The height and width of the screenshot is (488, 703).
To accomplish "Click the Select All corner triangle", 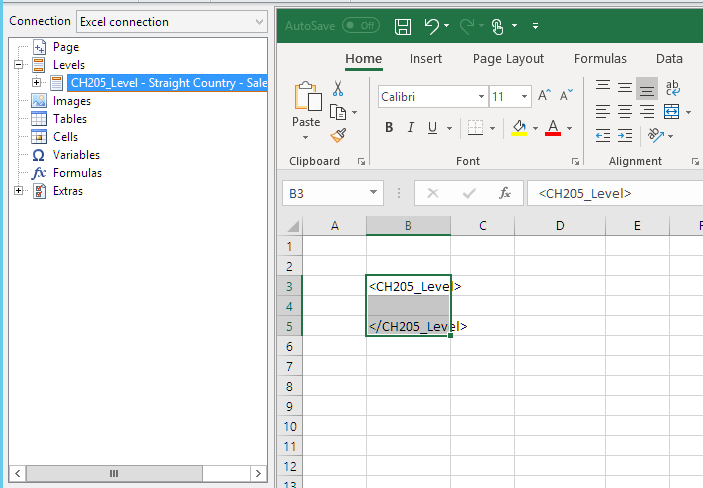I will pyautogui.click(x=293, y=225).
